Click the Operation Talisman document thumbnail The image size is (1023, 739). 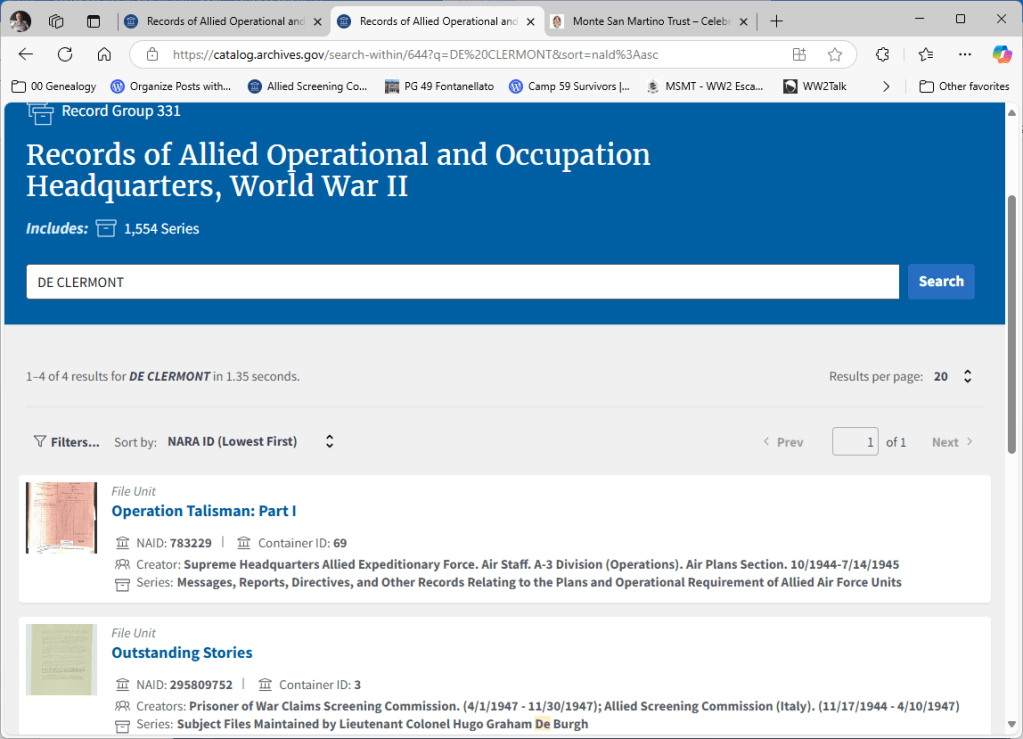tap(61, 517)
